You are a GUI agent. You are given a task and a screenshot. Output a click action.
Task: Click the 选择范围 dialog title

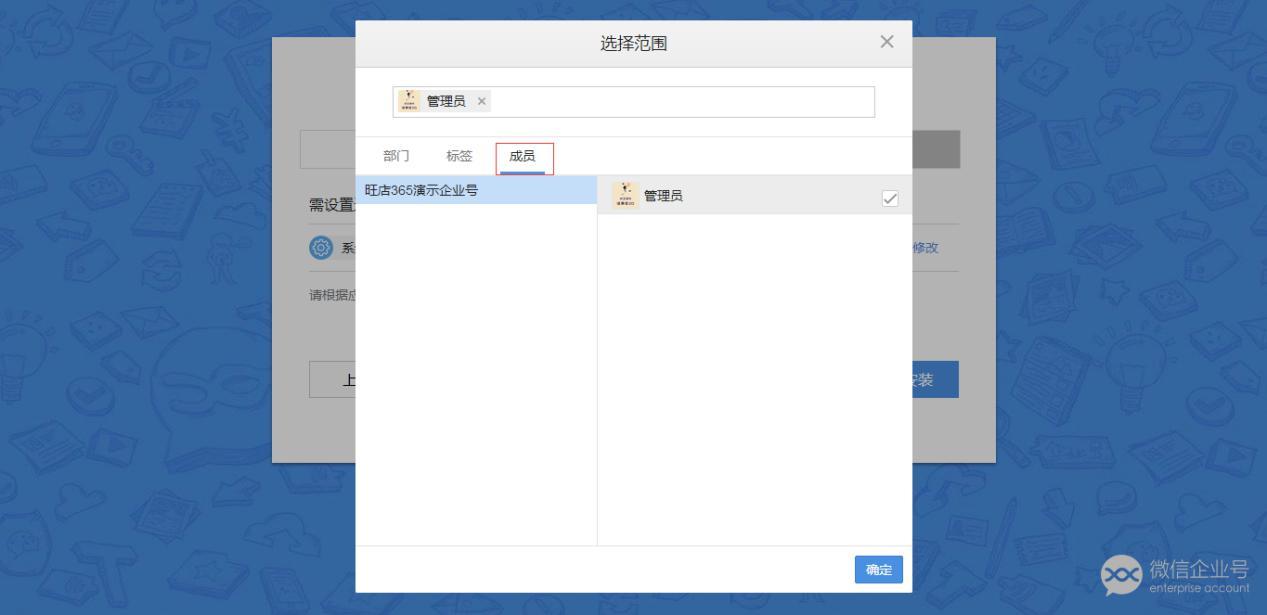(x=633, y=43)
